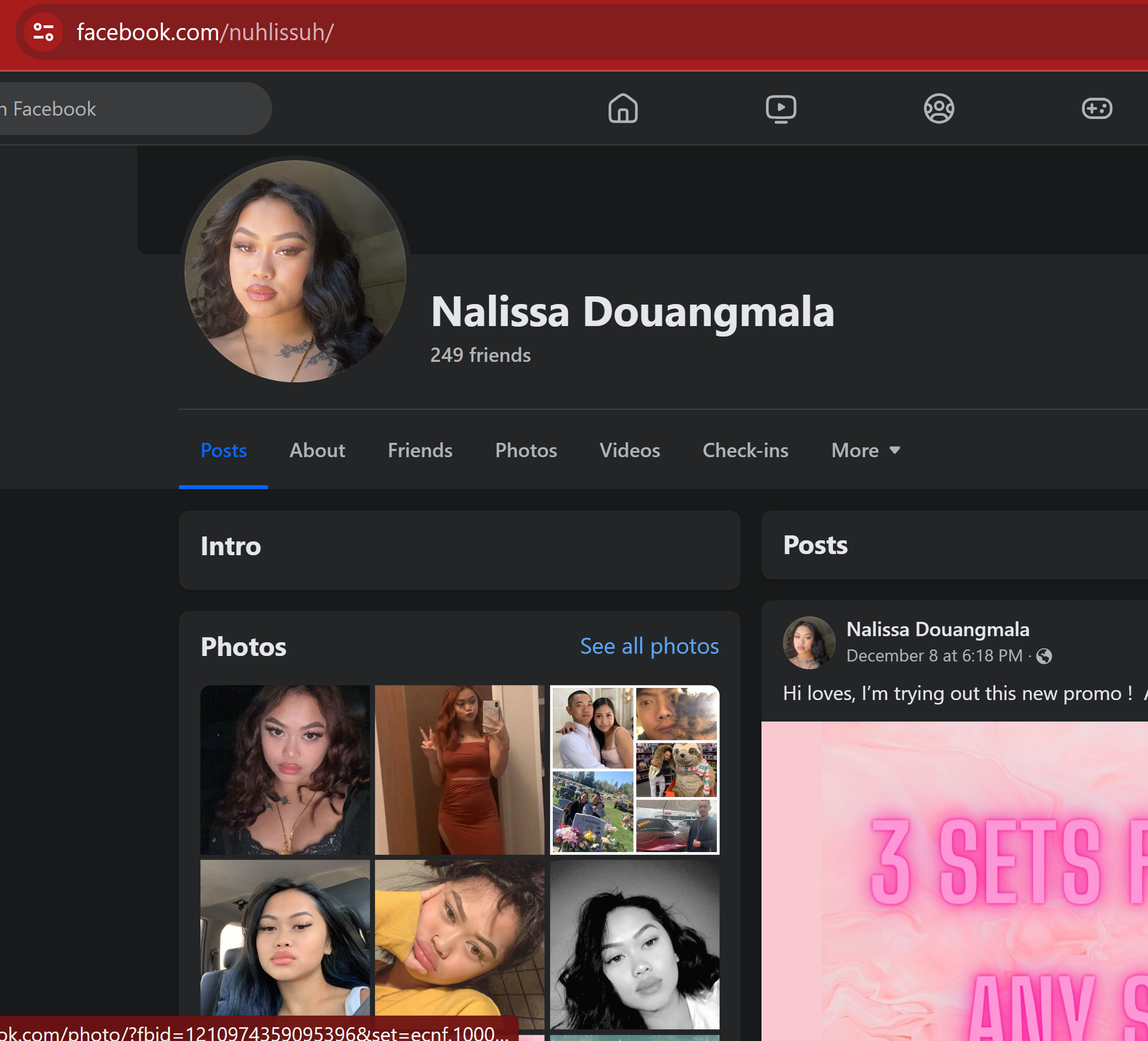
Task: Expand the More dropdown menu
Action: point(866,451)
